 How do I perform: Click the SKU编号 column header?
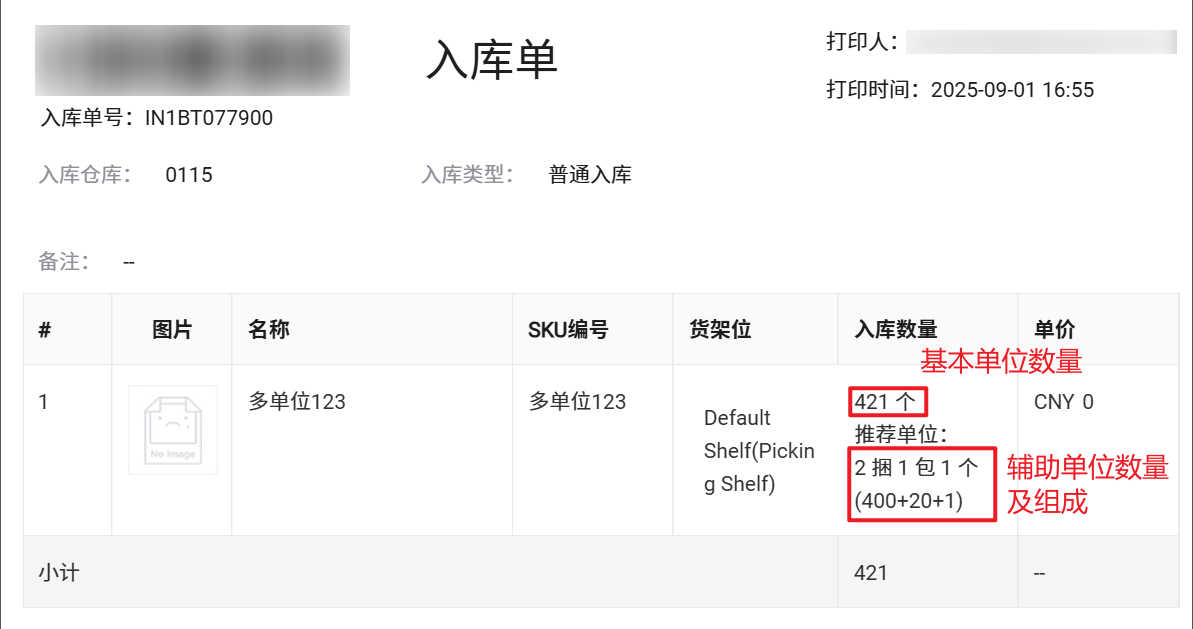point(568,329)
